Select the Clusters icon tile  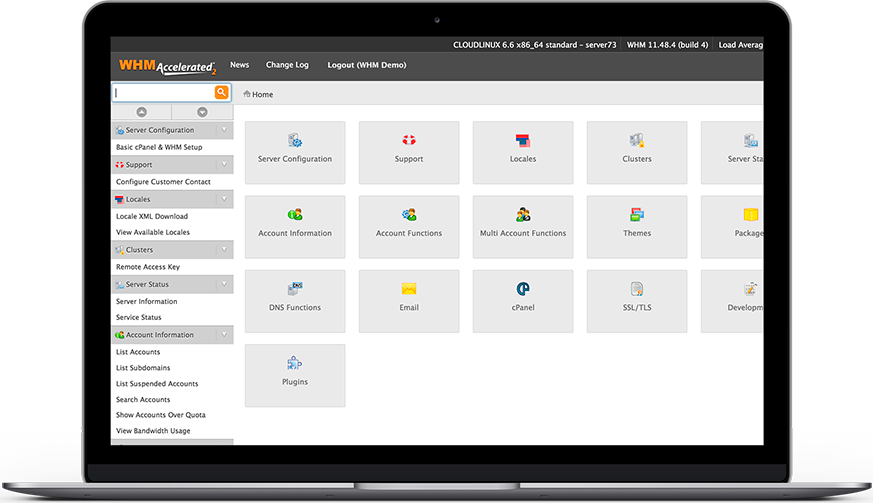point(637,141)
